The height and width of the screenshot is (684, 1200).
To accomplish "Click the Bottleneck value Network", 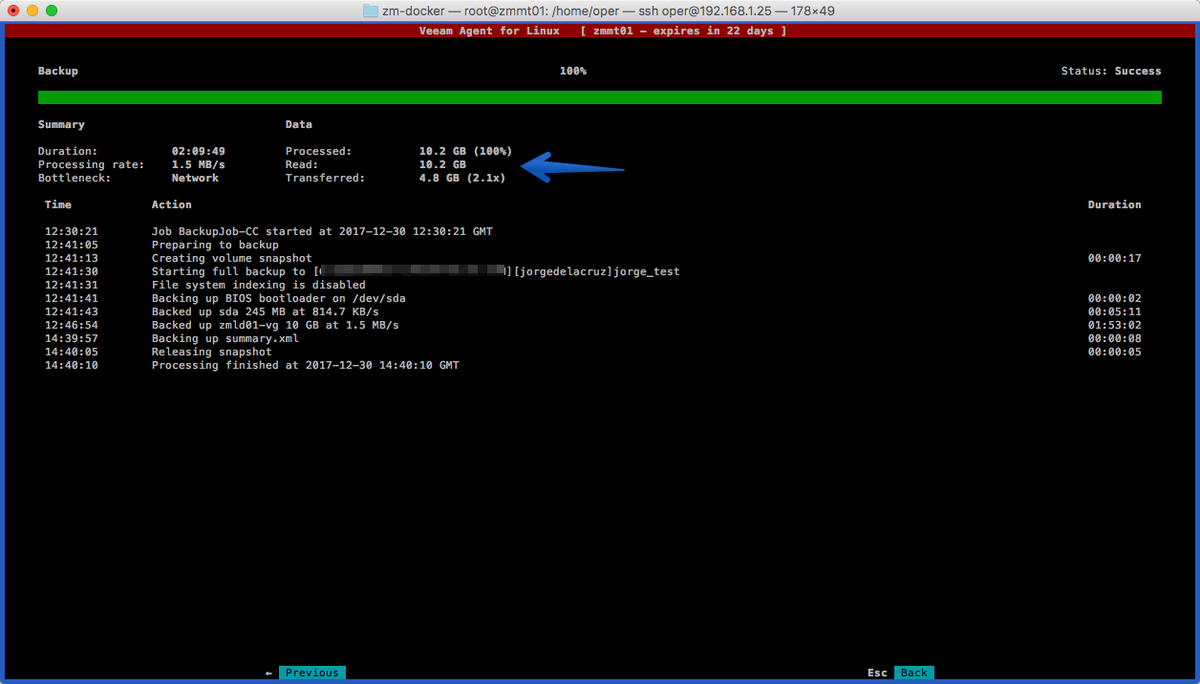I will (195, 178).
